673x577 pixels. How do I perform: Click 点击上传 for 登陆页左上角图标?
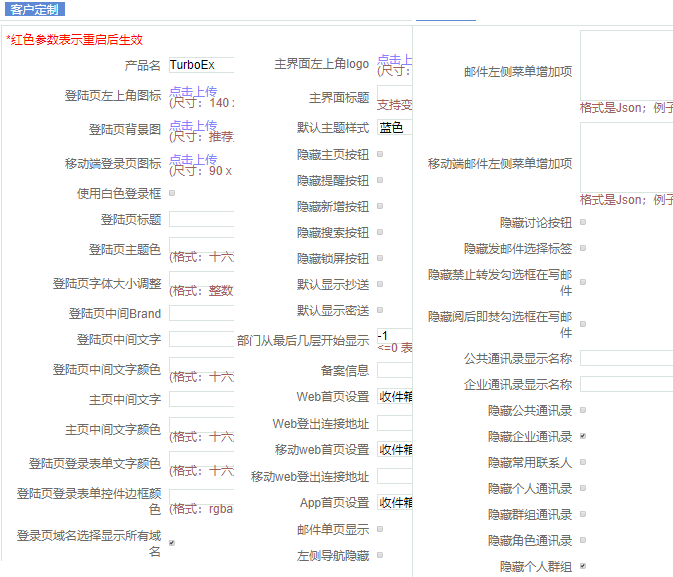tap(193, 92)
